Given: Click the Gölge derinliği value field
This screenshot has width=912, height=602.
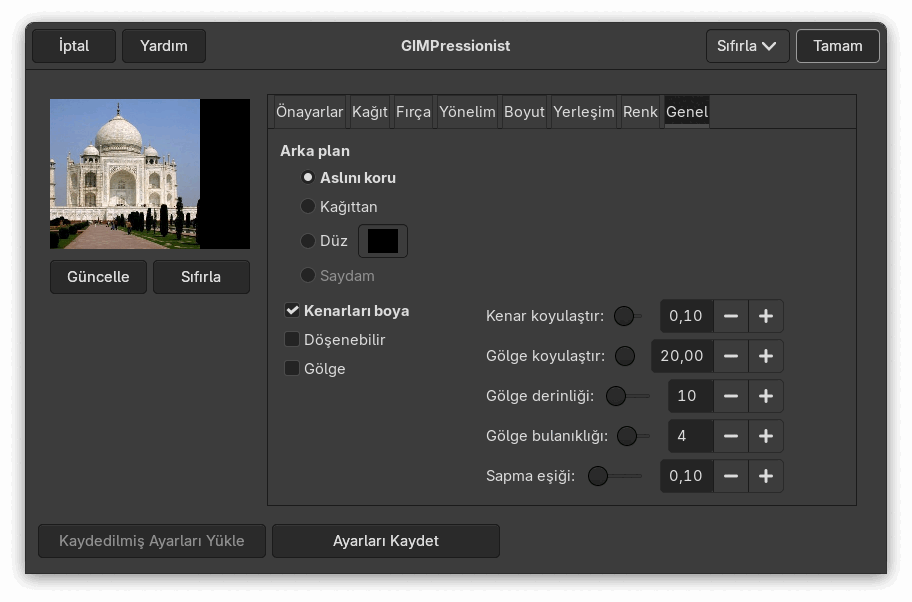Looking at the screenshot, I should point(690,396).
